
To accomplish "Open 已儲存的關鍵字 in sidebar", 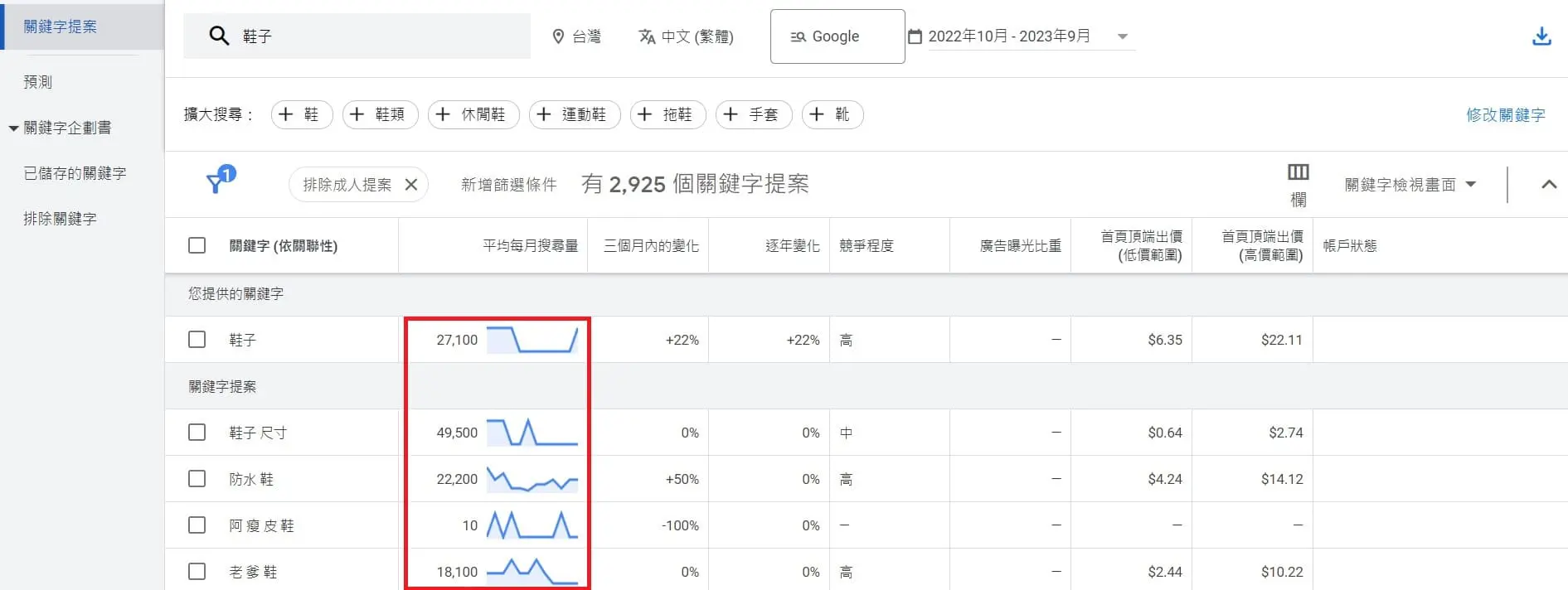I will [x=75, y=173].
